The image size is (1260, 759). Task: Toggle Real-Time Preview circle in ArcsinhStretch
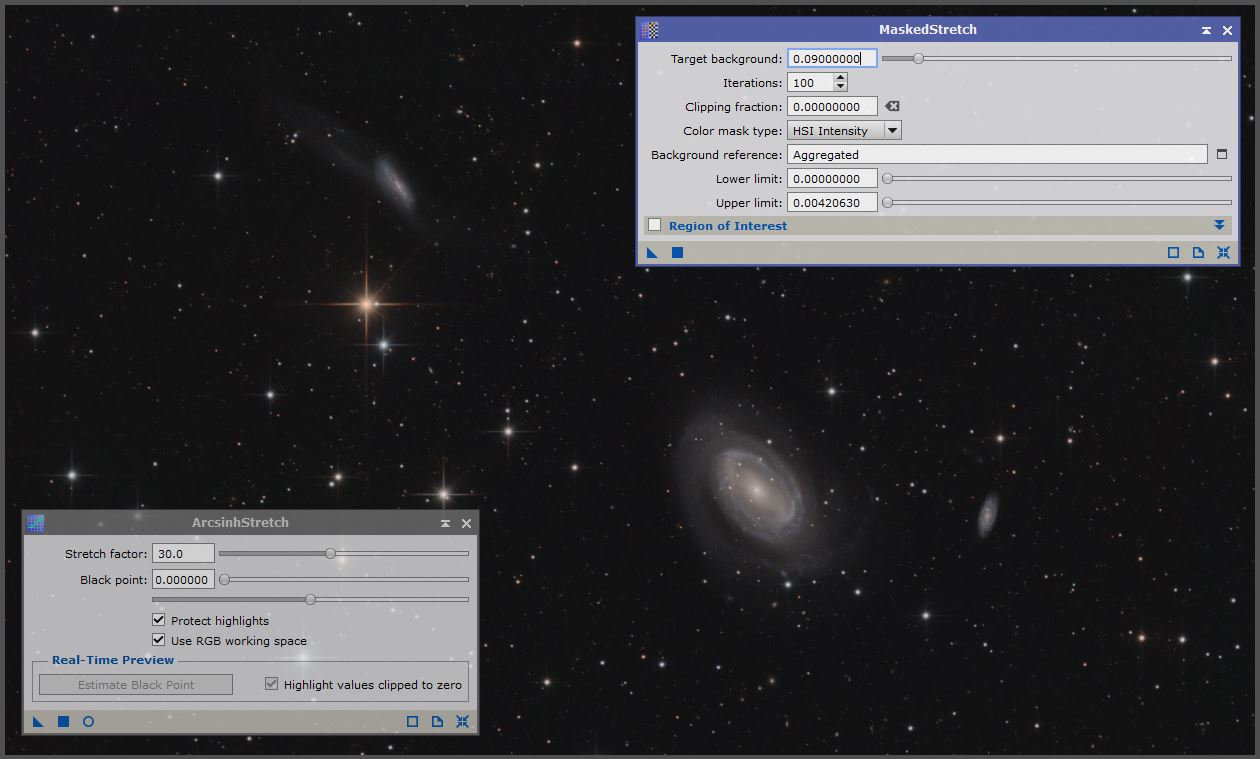(88, 721)
